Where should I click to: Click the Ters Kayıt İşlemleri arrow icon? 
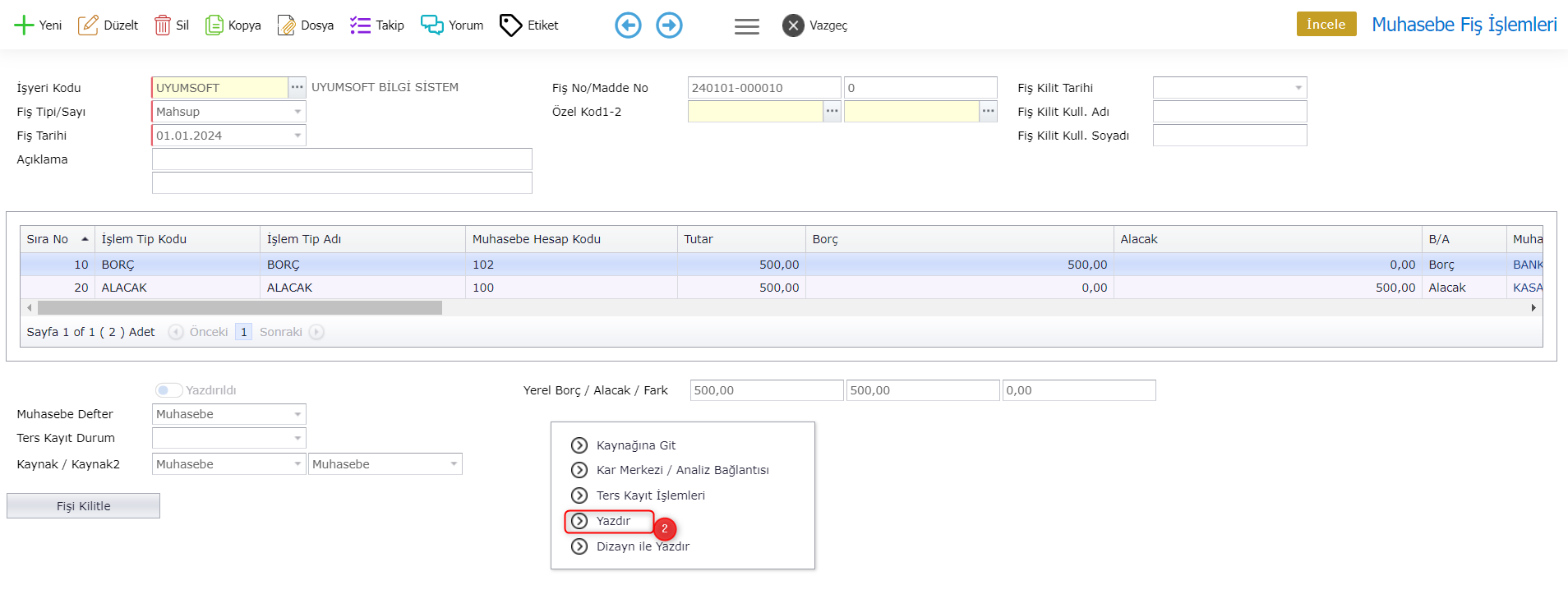click(x=579, y=495)
